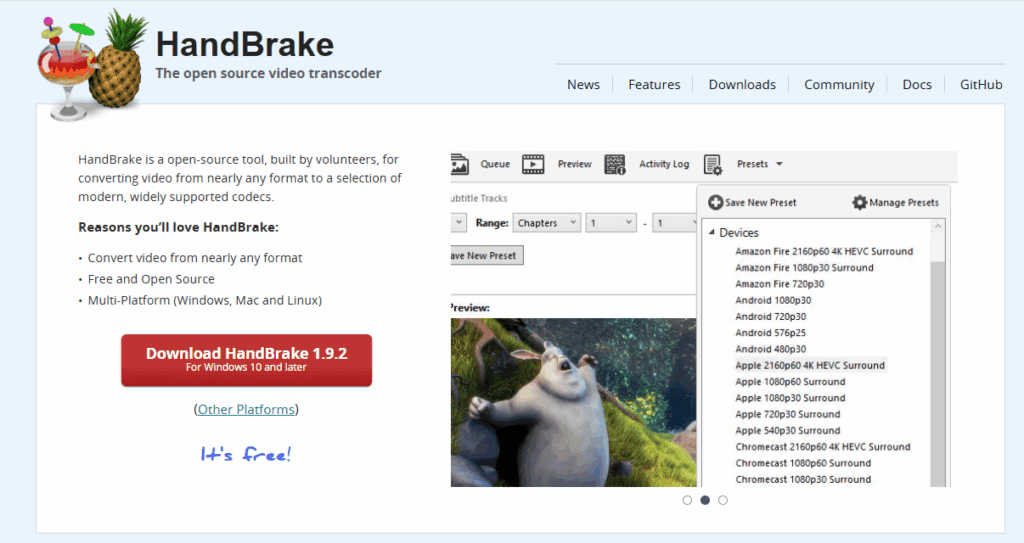Click "The open source video transcoder" tagline
Image resolution: width=1024 pixels, height=543 pixels.
[x=268, y=73]
